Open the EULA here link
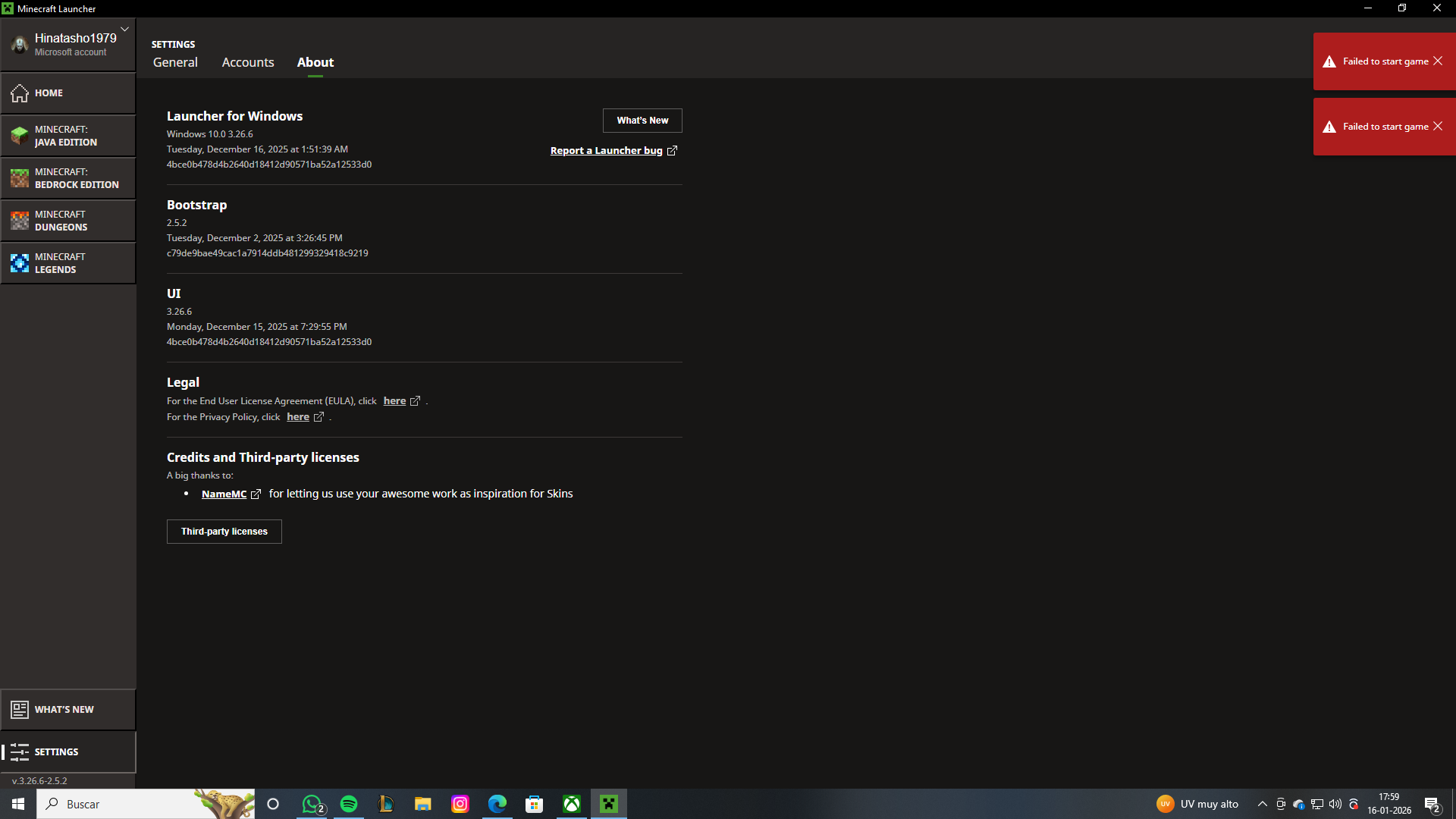The image size is (1456, 819). (394, 401)
